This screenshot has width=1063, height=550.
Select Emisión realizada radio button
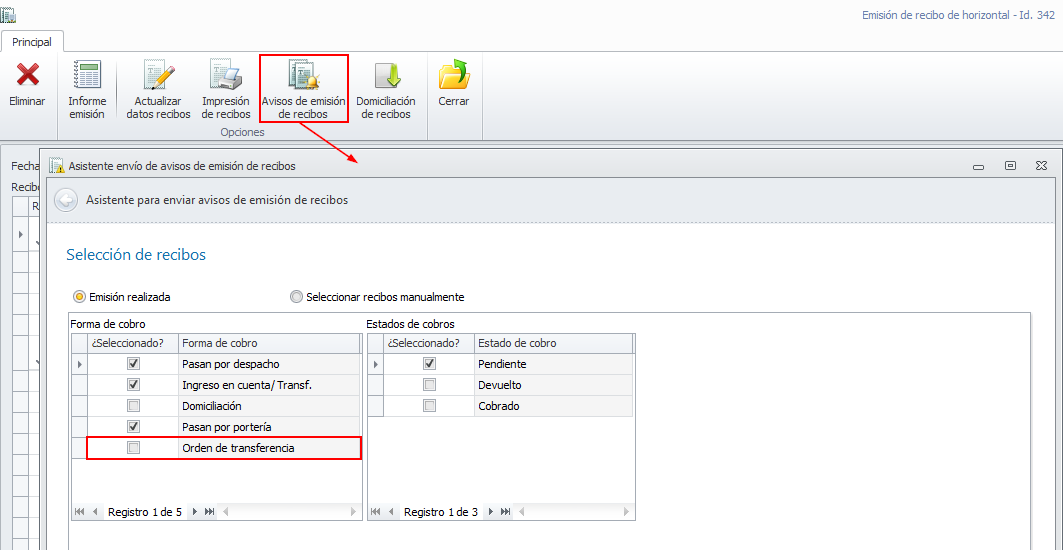pos(80,296)
